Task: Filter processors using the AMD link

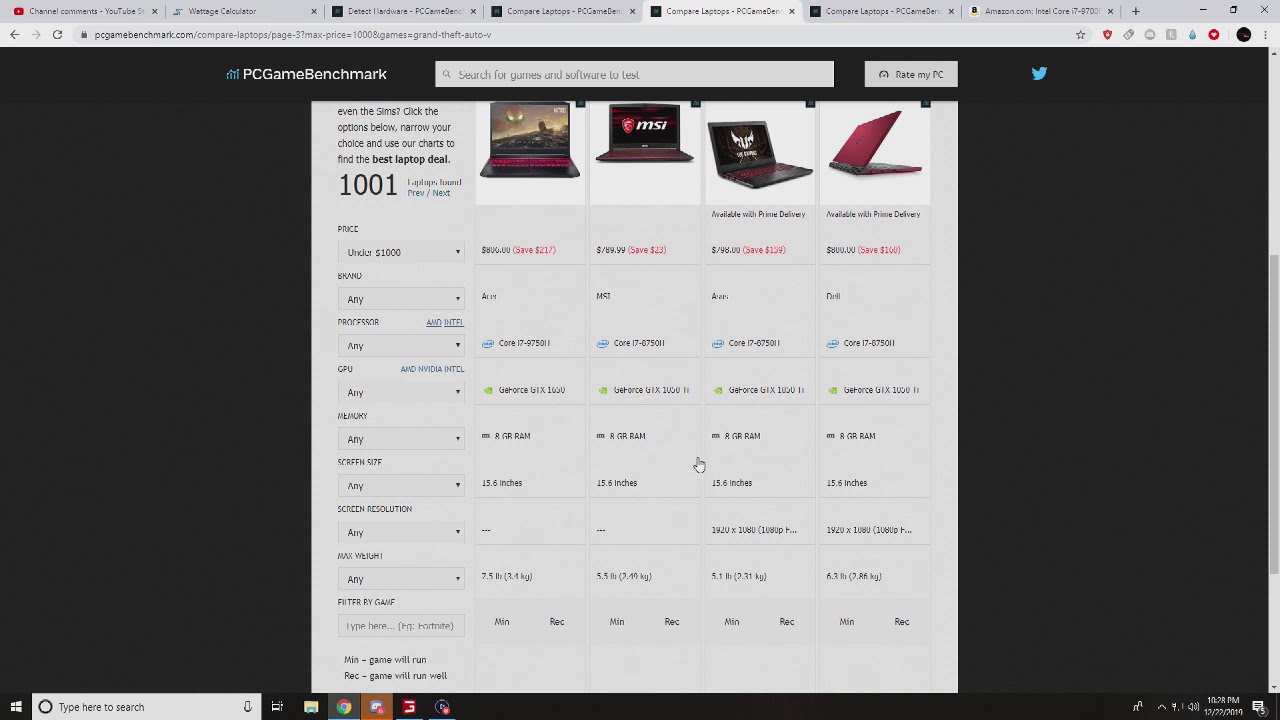Action: point(434,322)
